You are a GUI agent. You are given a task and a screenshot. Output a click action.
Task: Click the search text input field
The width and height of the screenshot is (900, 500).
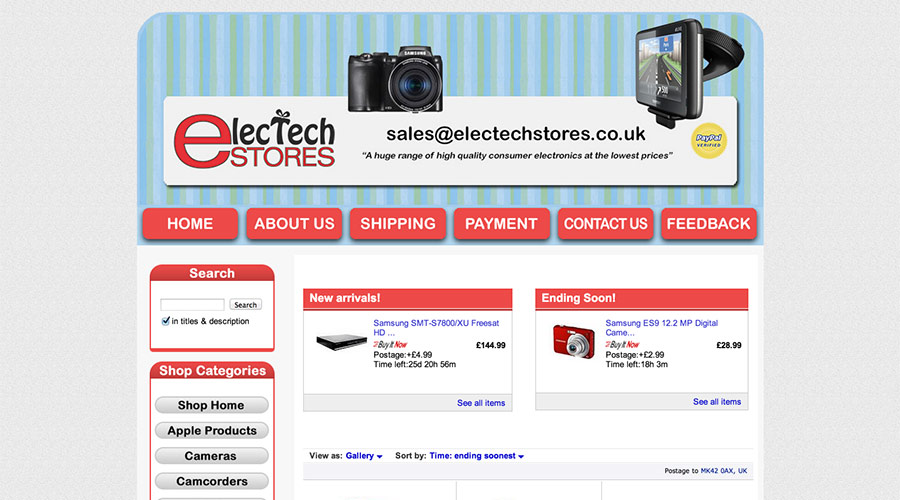click(x=192, y=305)
